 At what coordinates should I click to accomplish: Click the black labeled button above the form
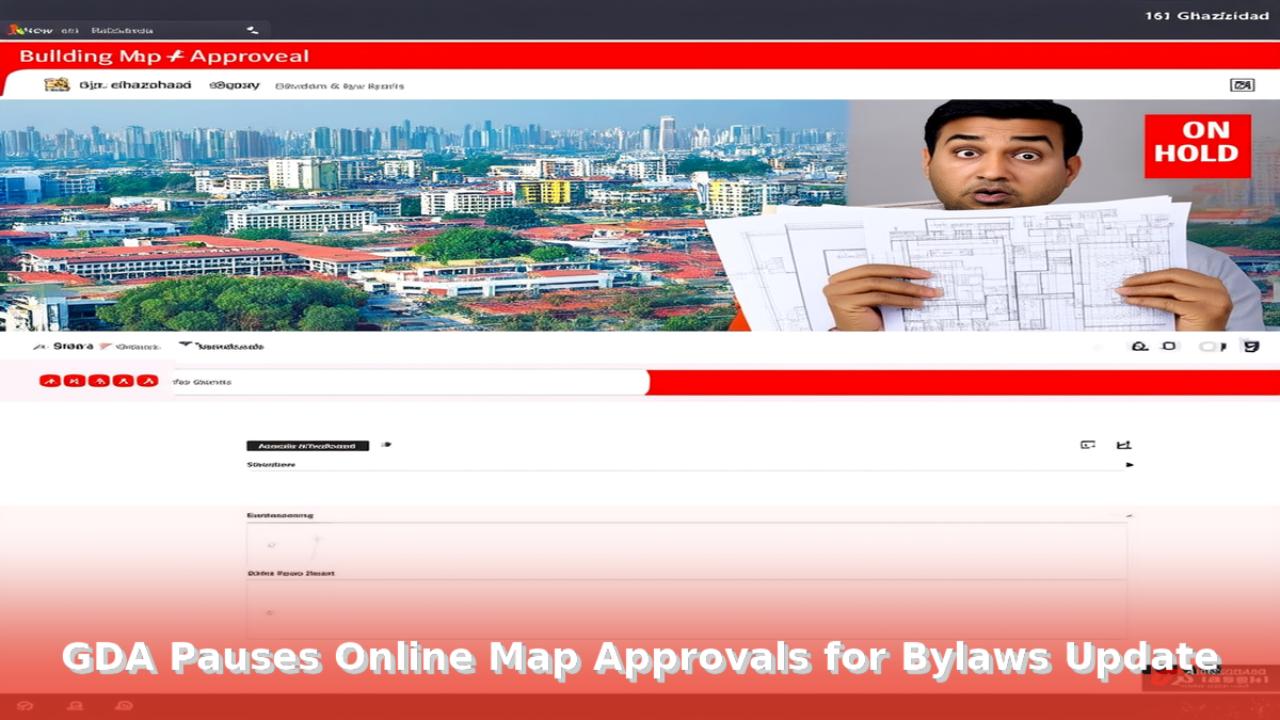click(x=307, y=445)
